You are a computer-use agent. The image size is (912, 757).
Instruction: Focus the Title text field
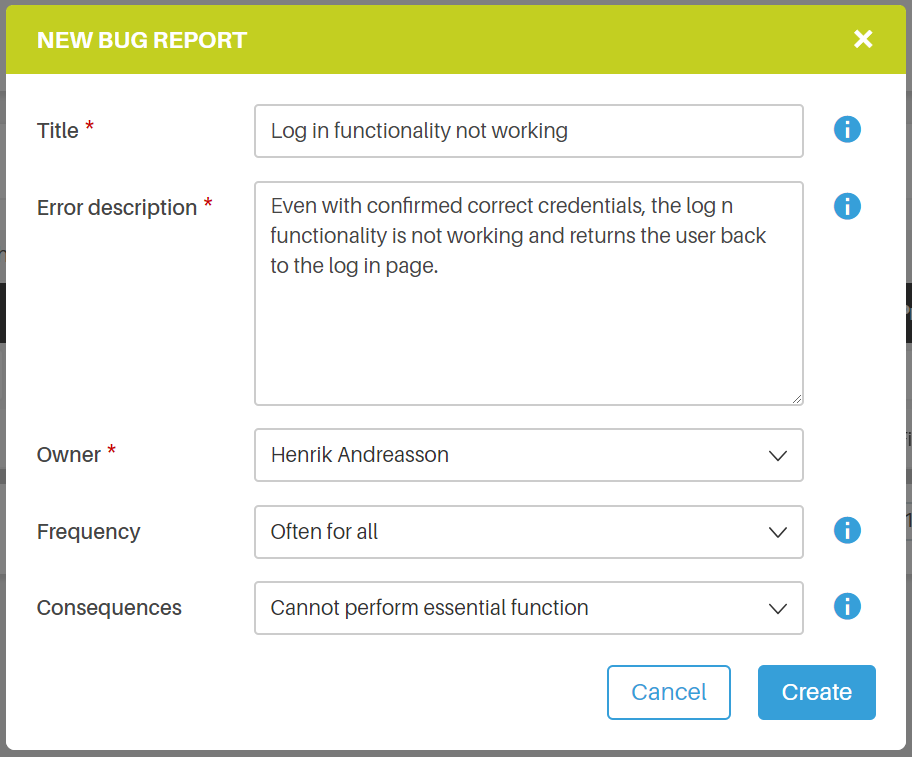point(529,131)
